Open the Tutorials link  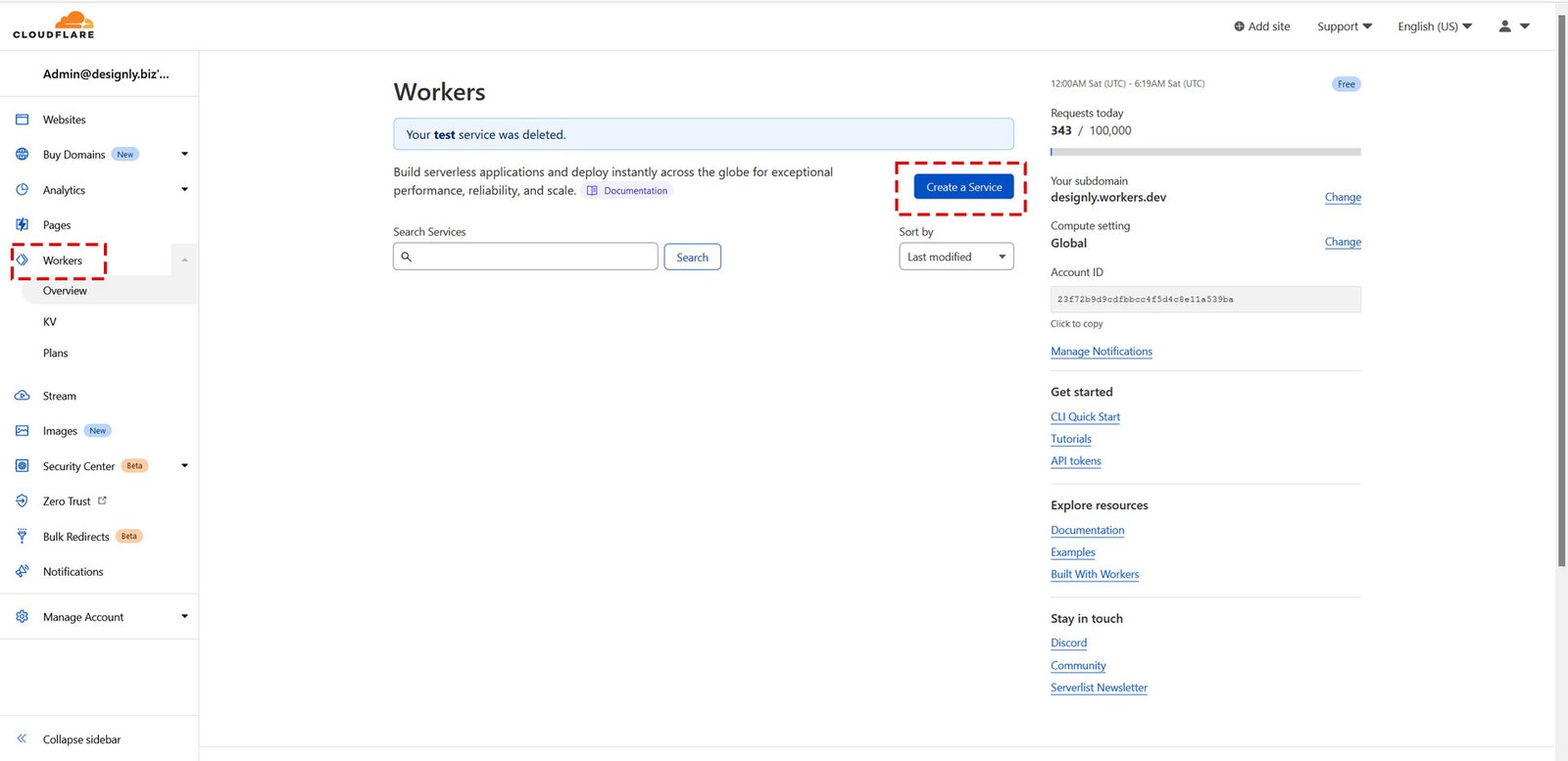point(1071,439)
